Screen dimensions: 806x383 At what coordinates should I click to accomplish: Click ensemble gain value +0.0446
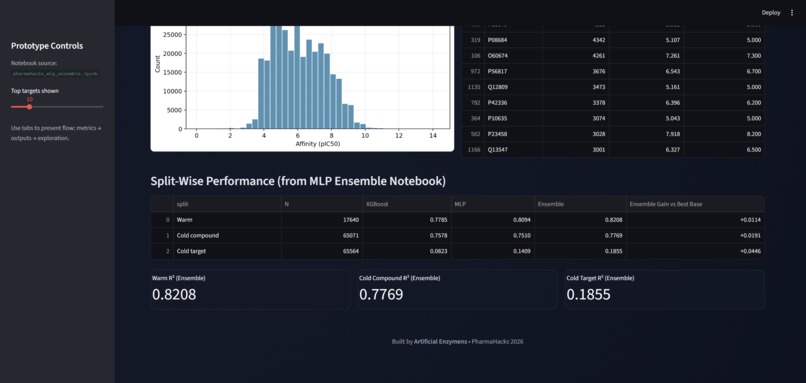(x=695, y=251)
